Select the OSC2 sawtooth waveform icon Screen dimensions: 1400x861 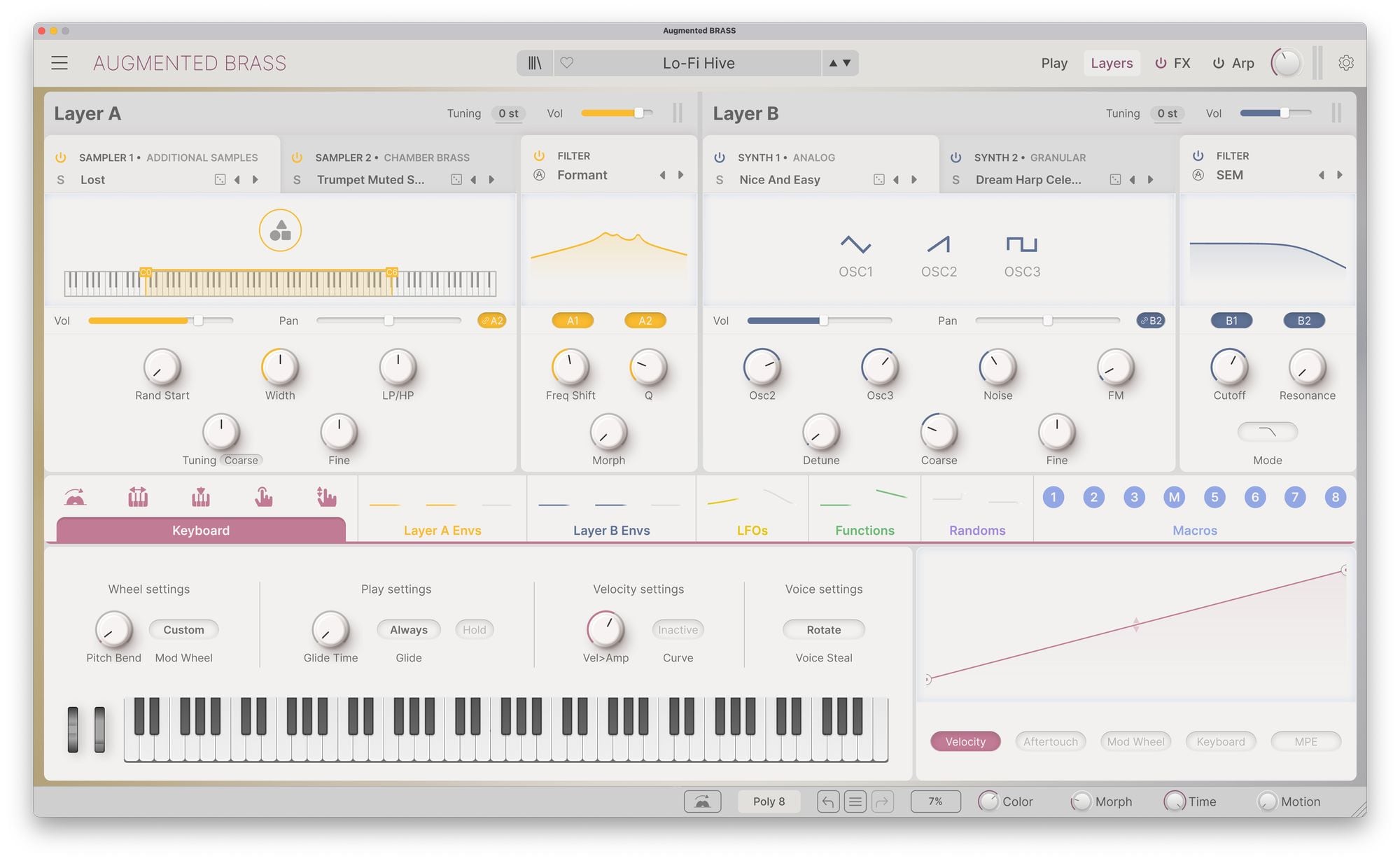point(938,244)
